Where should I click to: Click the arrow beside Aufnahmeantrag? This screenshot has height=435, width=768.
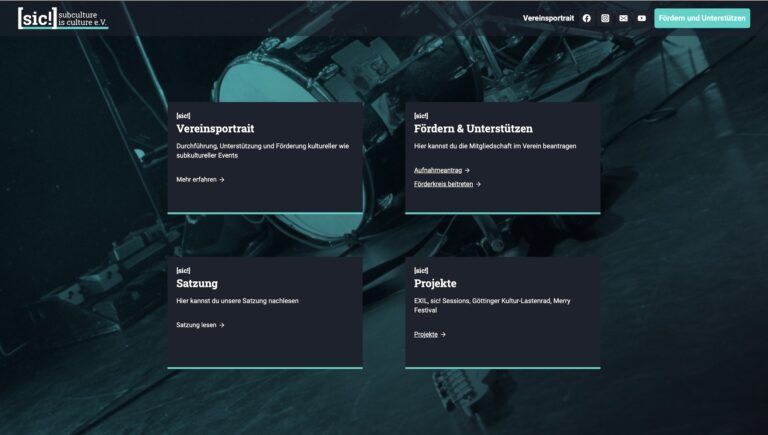point(467,171)
